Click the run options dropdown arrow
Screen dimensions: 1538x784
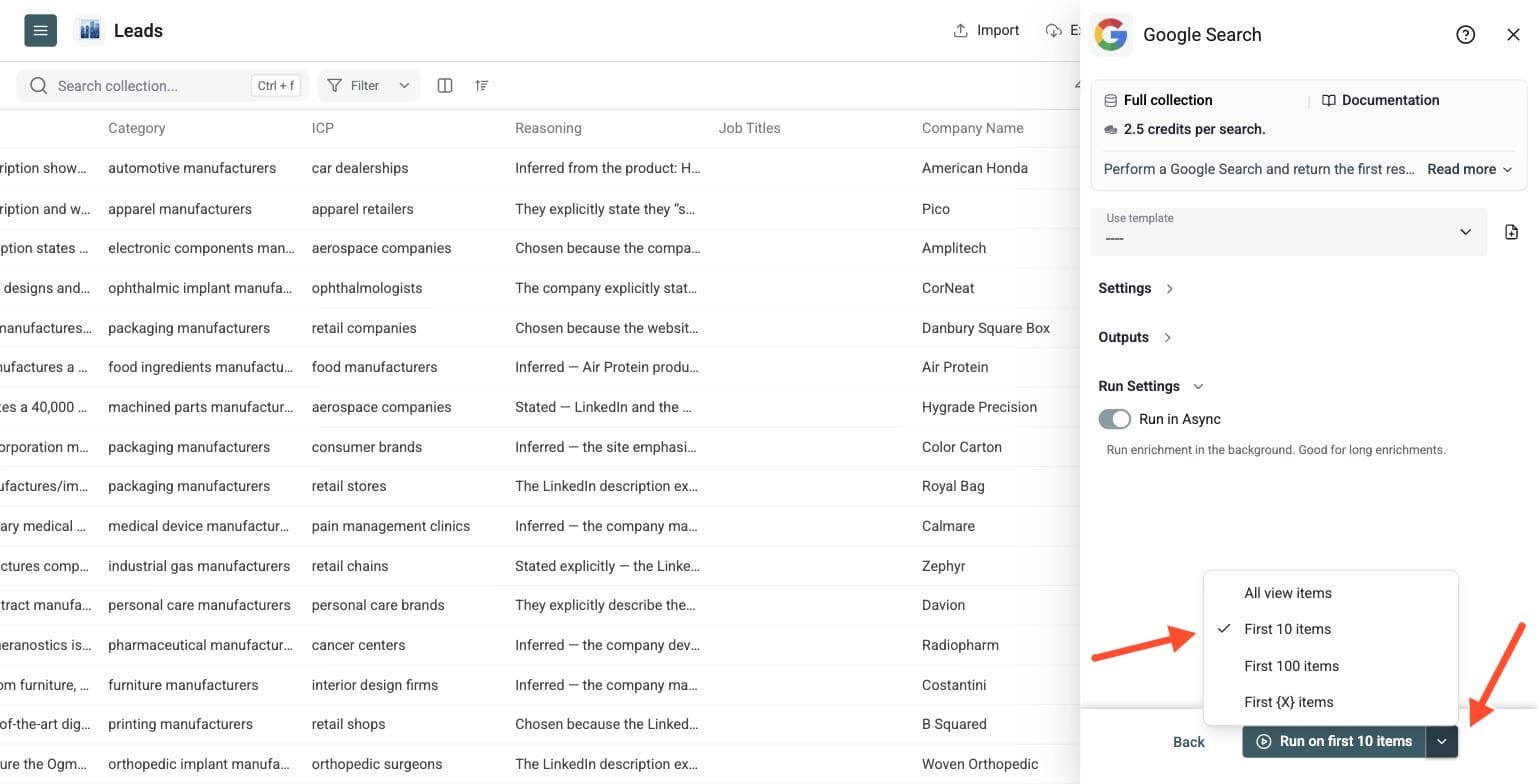[x=1442, y=741]
